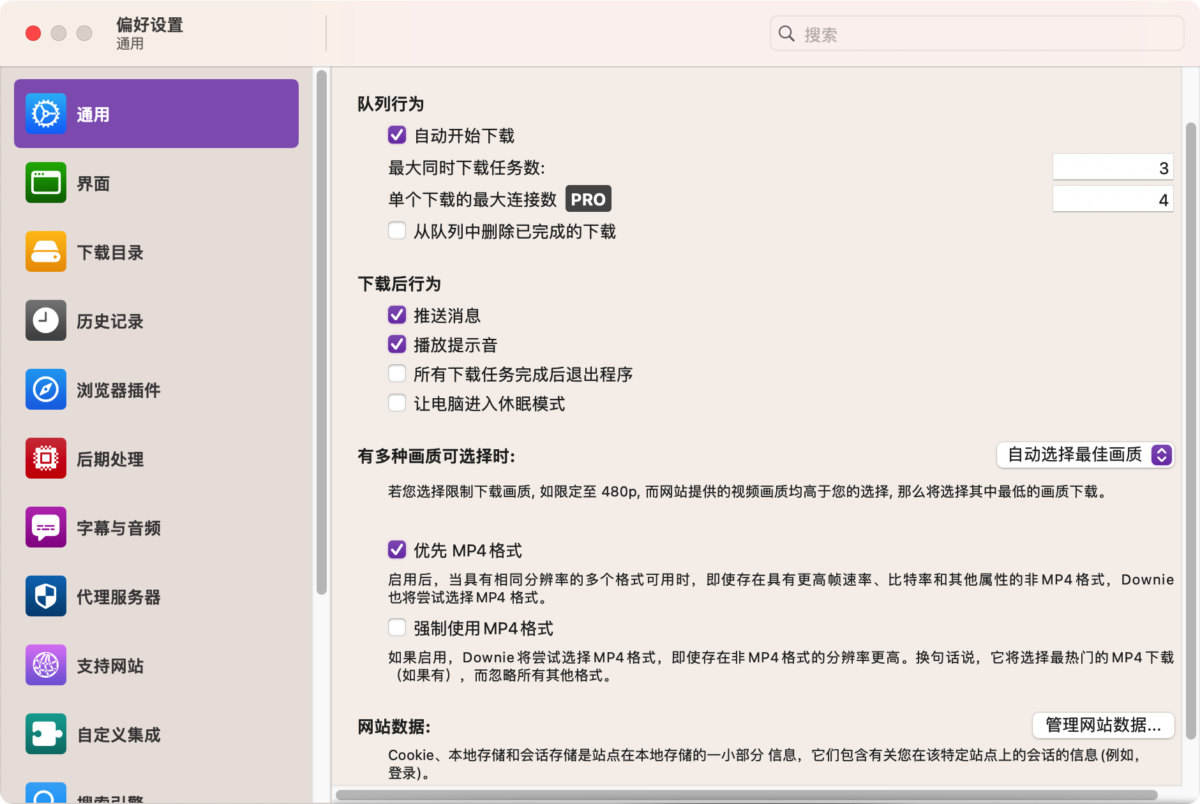This screenshot has width=1200, height=804.
Task: Open the 通用 settings section
Action: pos(156,113)
